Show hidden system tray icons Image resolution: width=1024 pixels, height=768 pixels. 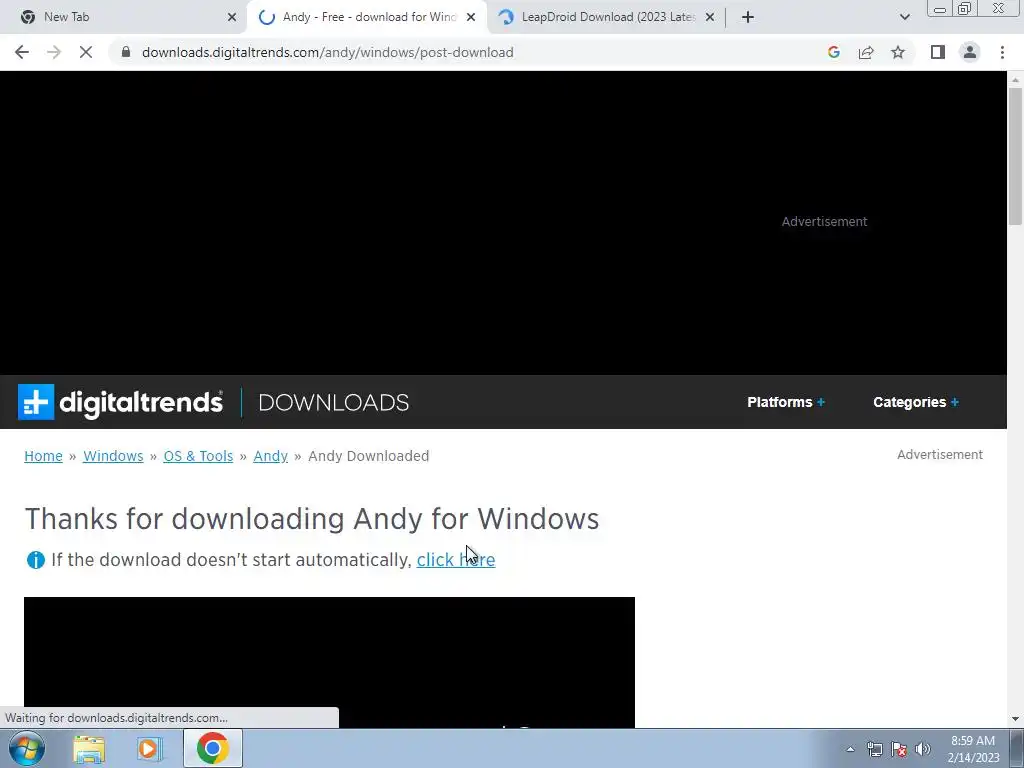pyautogui.click(x=850, y=749)
